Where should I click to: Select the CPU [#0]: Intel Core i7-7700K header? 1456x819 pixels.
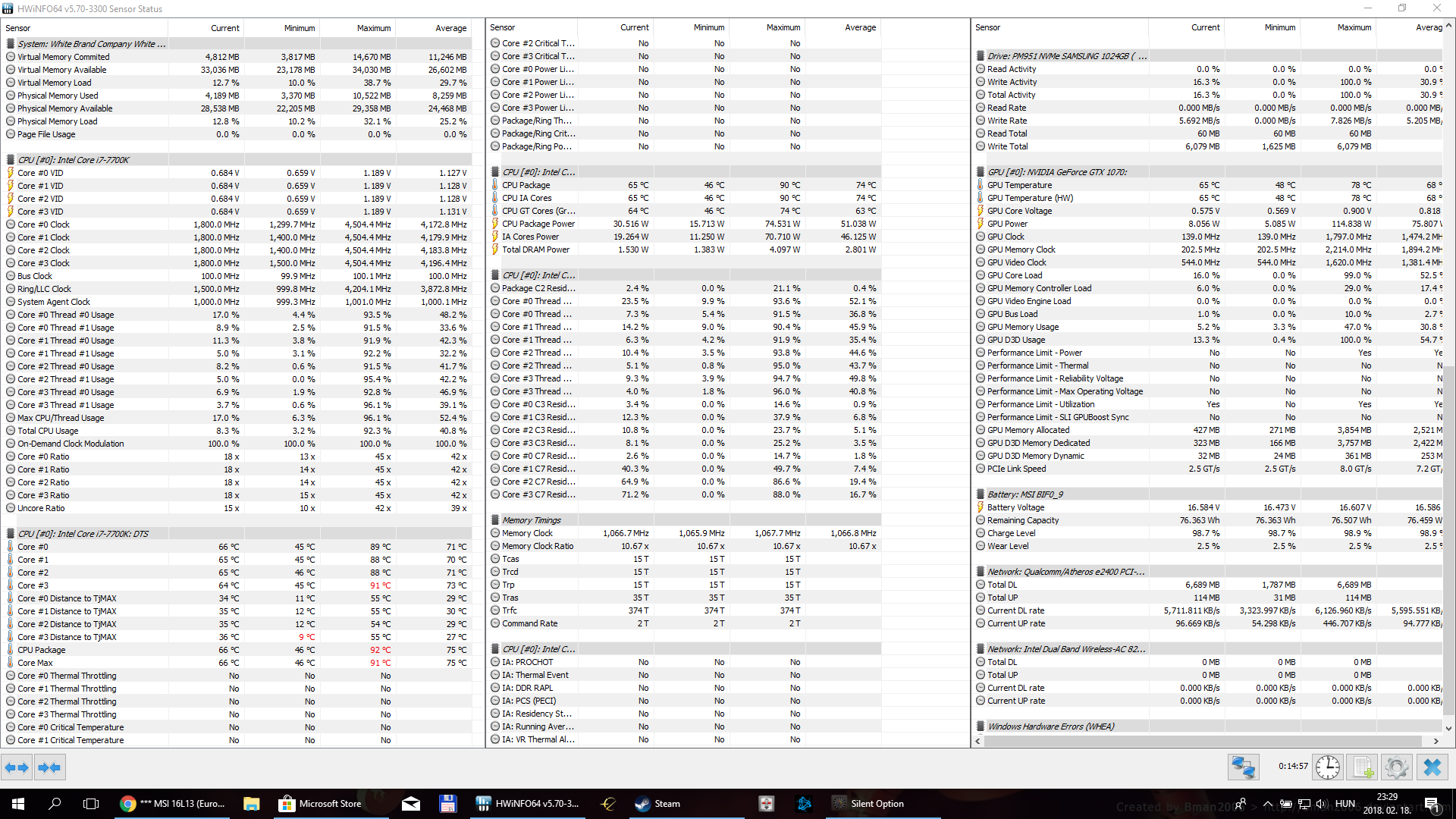pos(237,160)
